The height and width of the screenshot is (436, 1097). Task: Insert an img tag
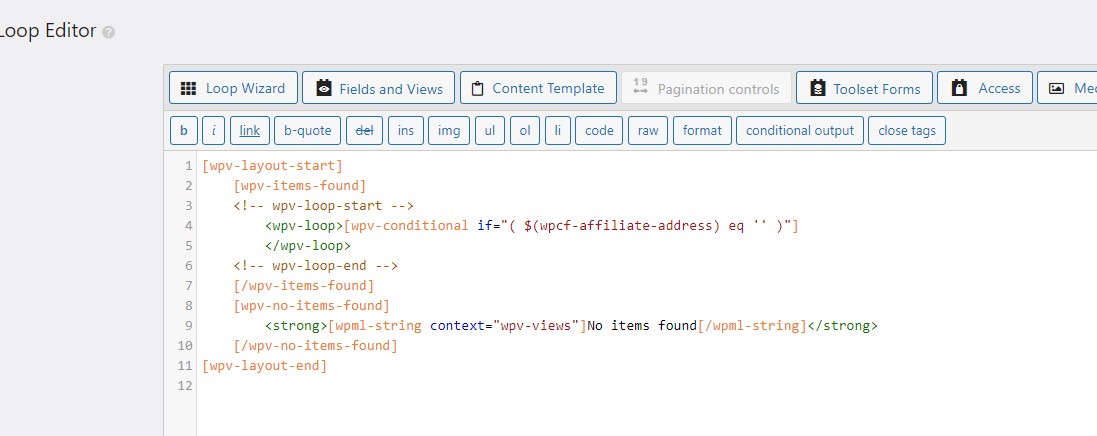(x=449, y=130)
